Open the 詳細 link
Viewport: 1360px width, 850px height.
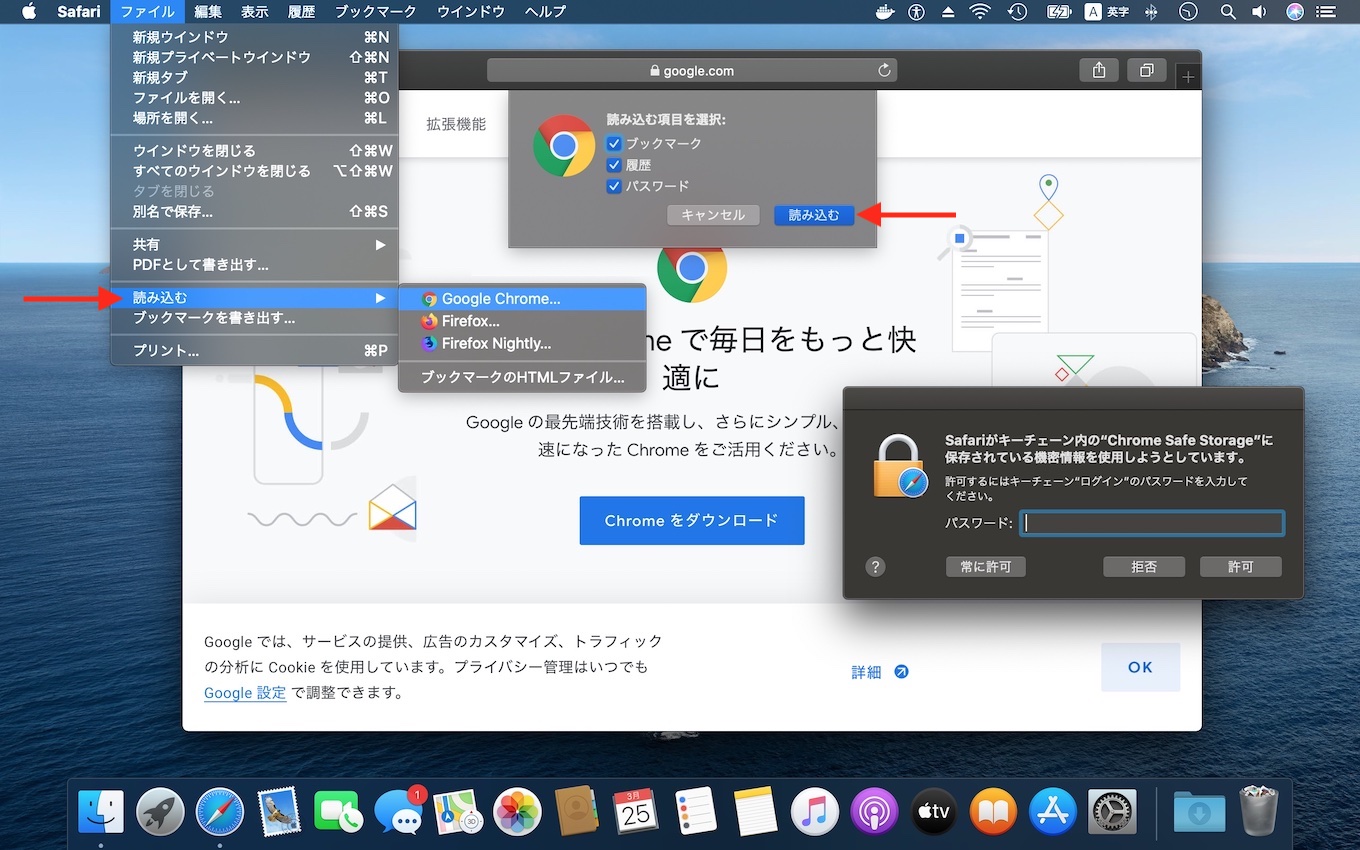pos(880,672)
